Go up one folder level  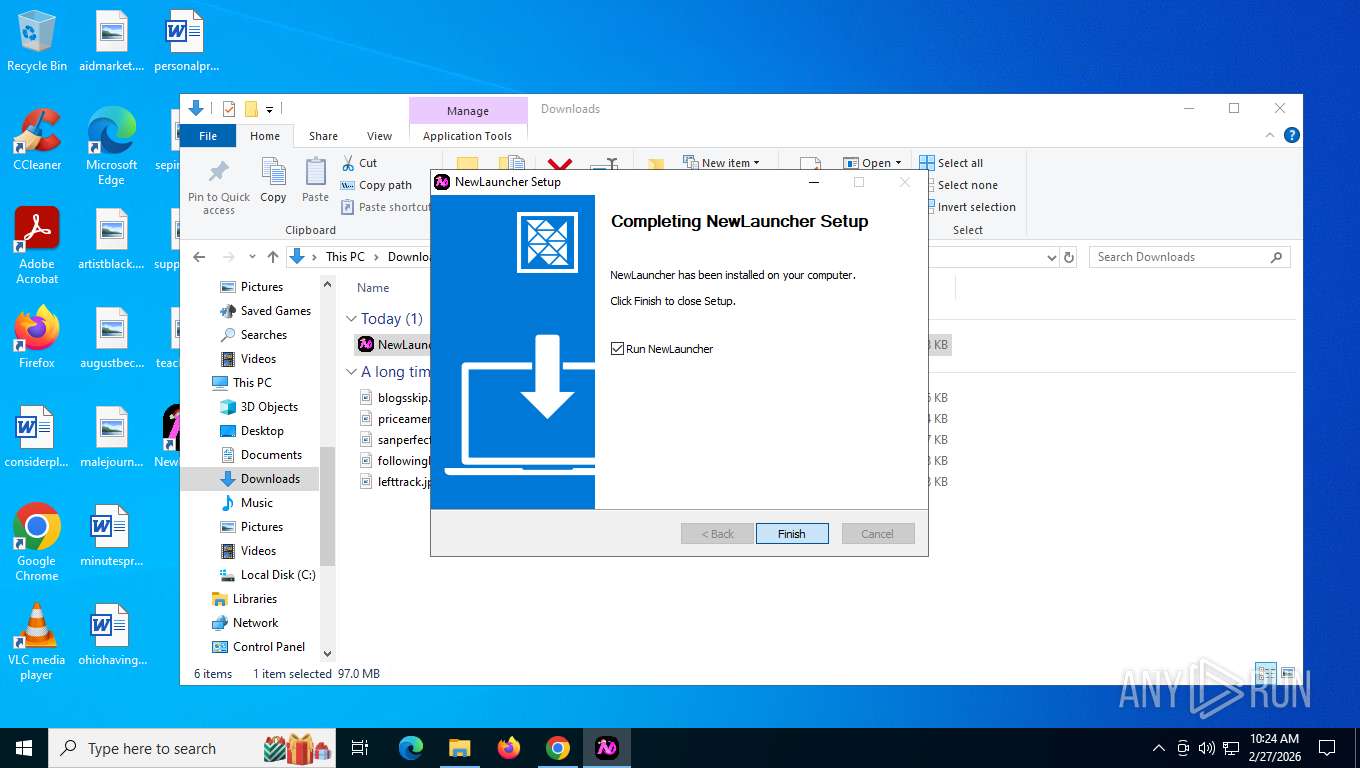tap(273, 257)
